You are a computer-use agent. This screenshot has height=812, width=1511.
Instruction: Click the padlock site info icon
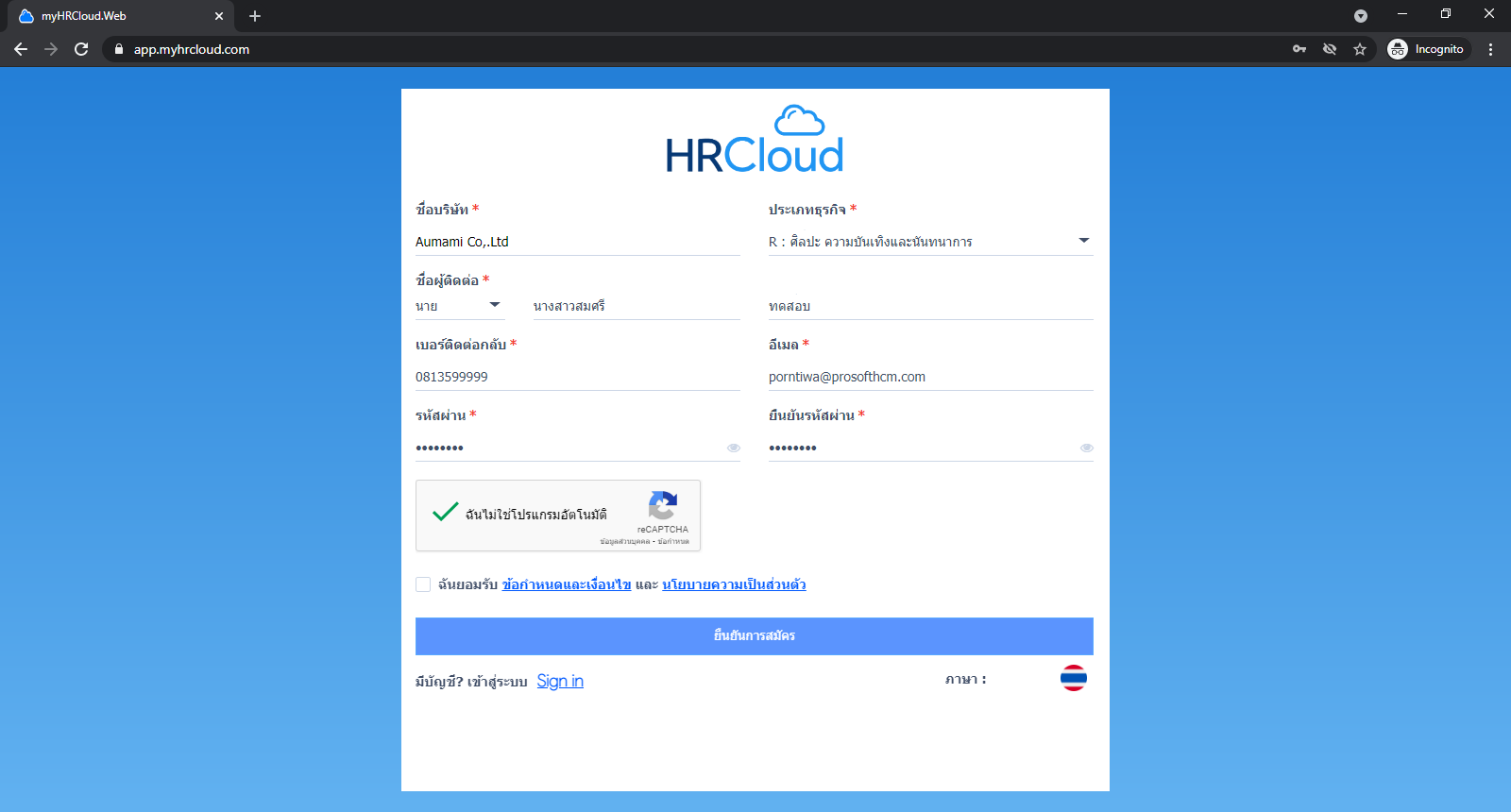[x=118, y=49]
